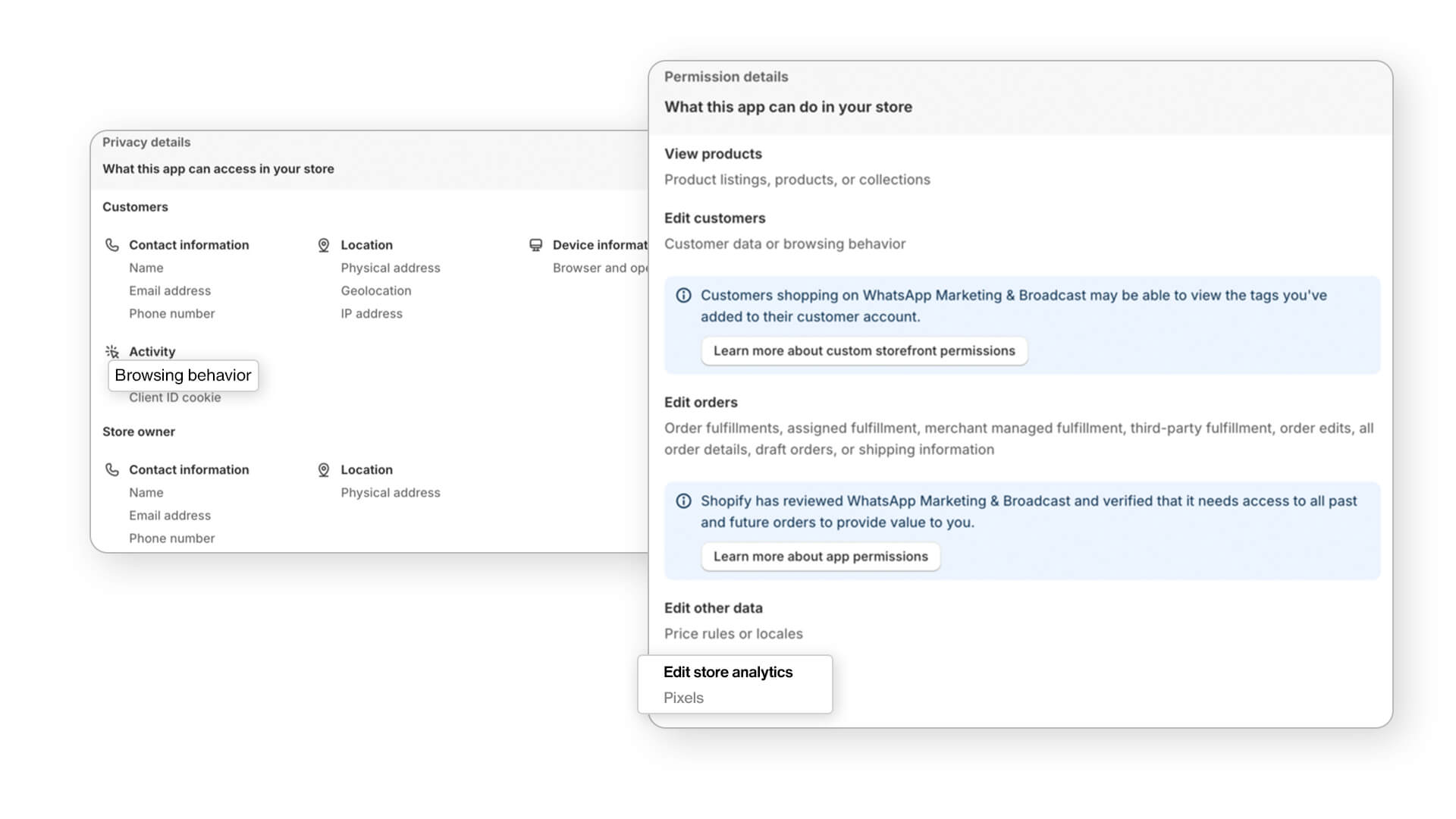Select the Client ID cookie entry

175,397
